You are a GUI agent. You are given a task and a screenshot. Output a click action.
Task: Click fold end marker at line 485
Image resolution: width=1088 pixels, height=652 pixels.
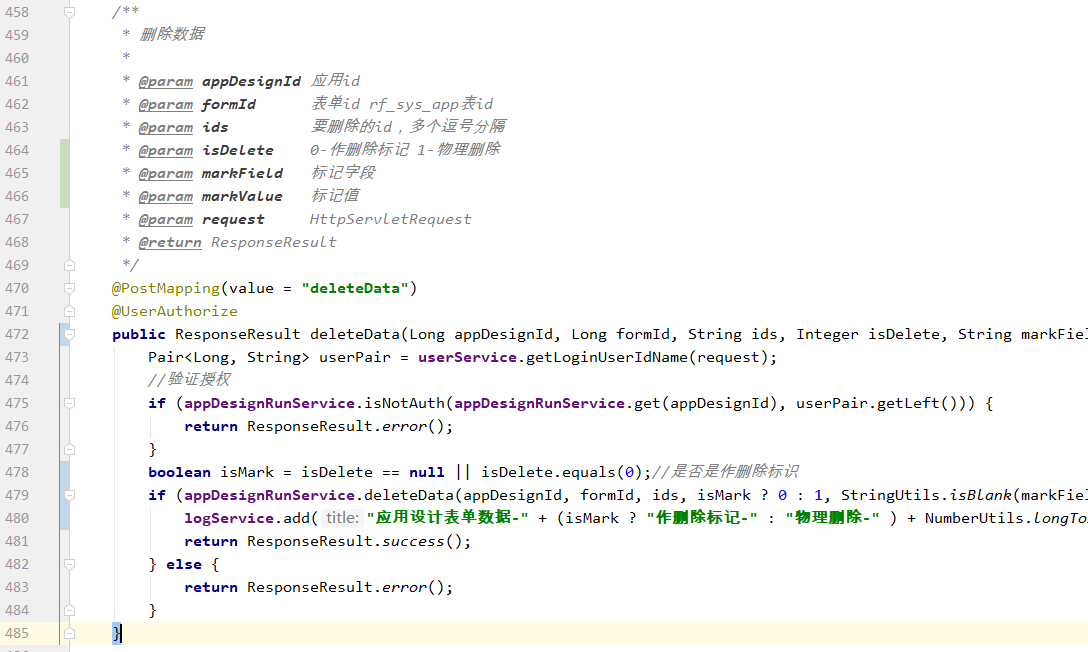pos(70,633)
